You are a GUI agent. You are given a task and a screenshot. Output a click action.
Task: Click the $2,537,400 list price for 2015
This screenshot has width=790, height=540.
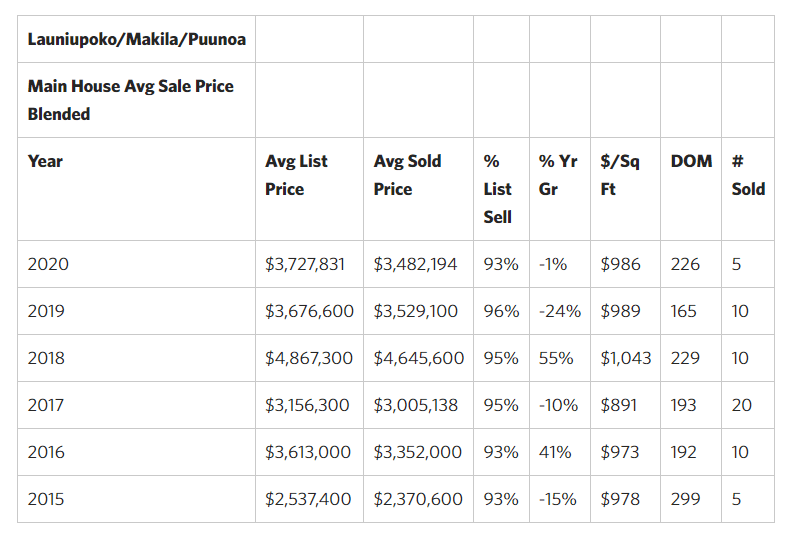point(308,499)
